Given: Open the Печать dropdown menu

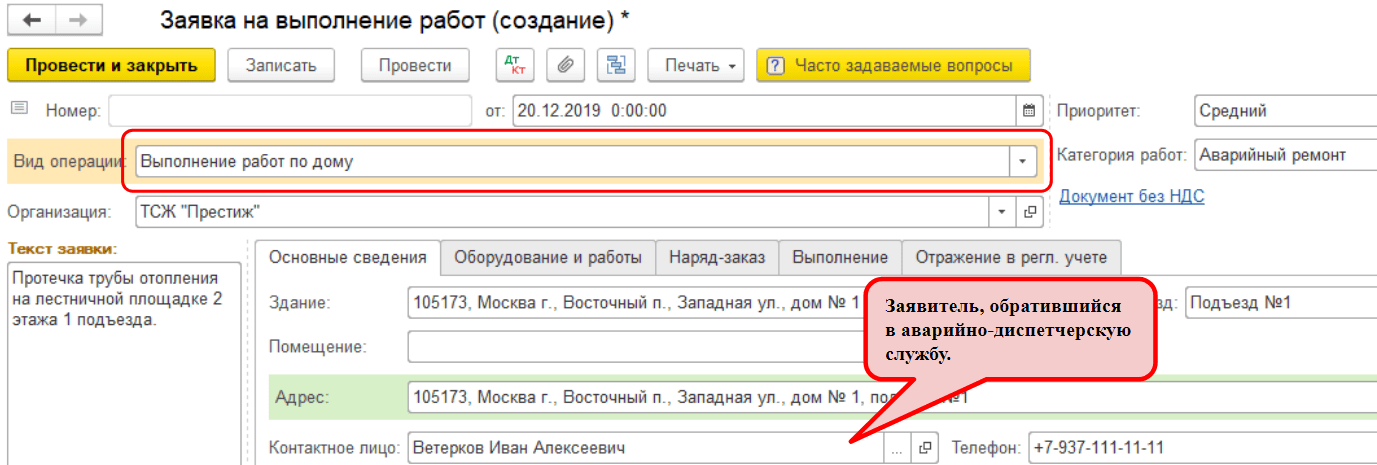Looking at the screenshot, I should click(x=697, y=66).
